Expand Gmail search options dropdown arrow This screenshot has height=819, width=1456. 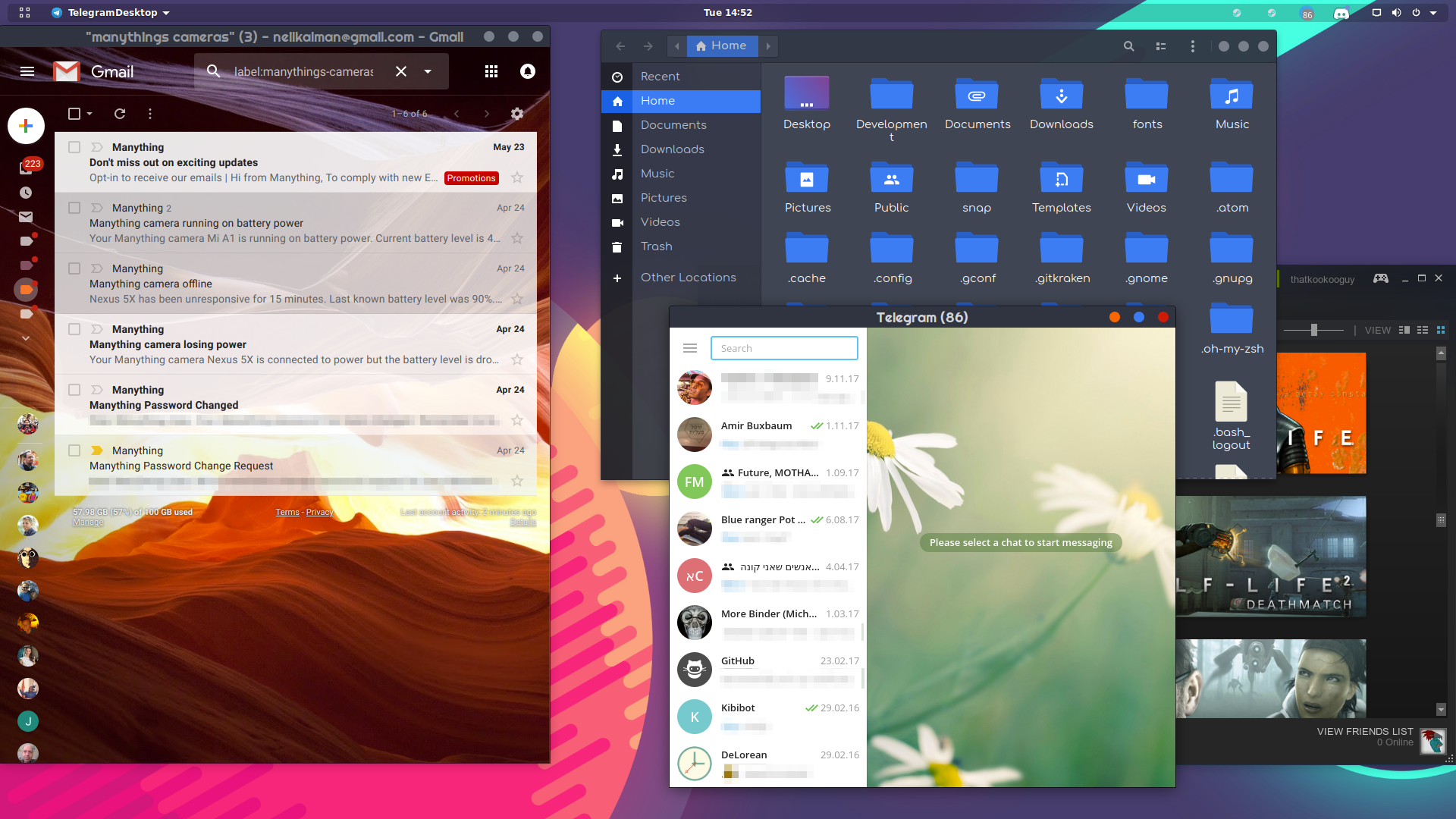tap(428, 71)
